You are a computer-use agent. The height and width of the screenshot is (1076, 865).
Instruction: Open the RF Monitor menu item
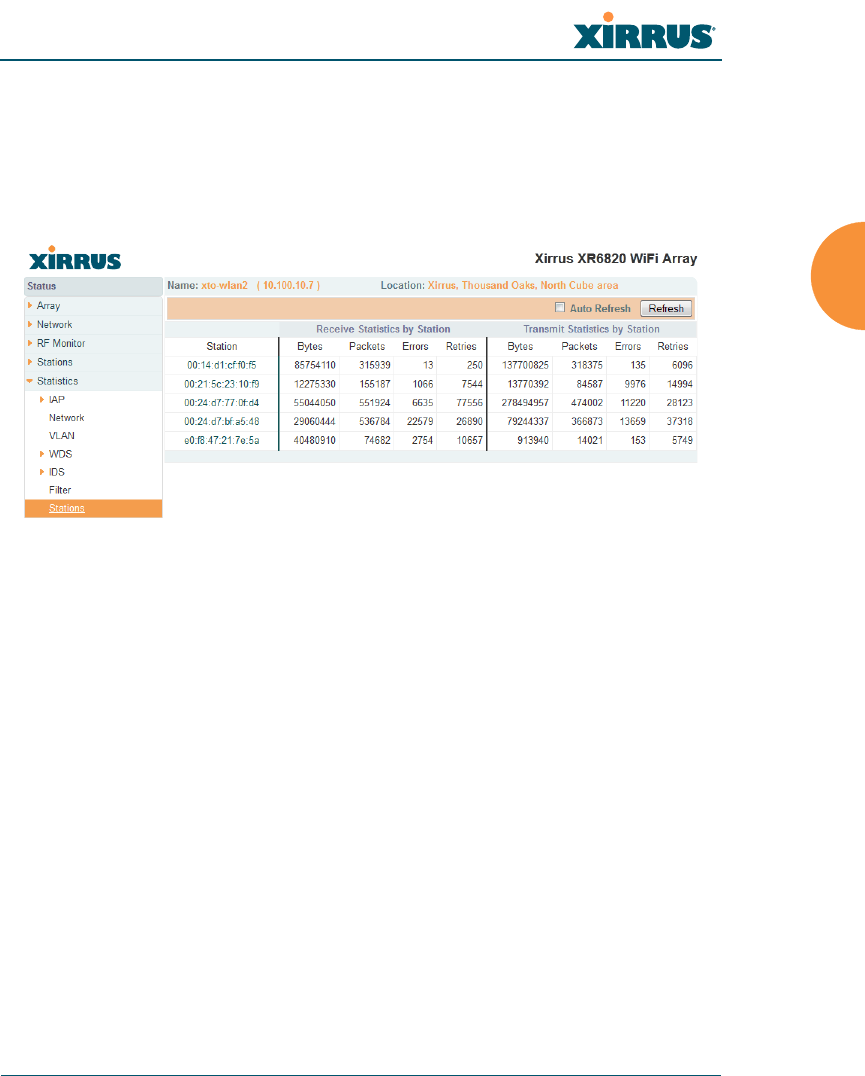point(61,343)
